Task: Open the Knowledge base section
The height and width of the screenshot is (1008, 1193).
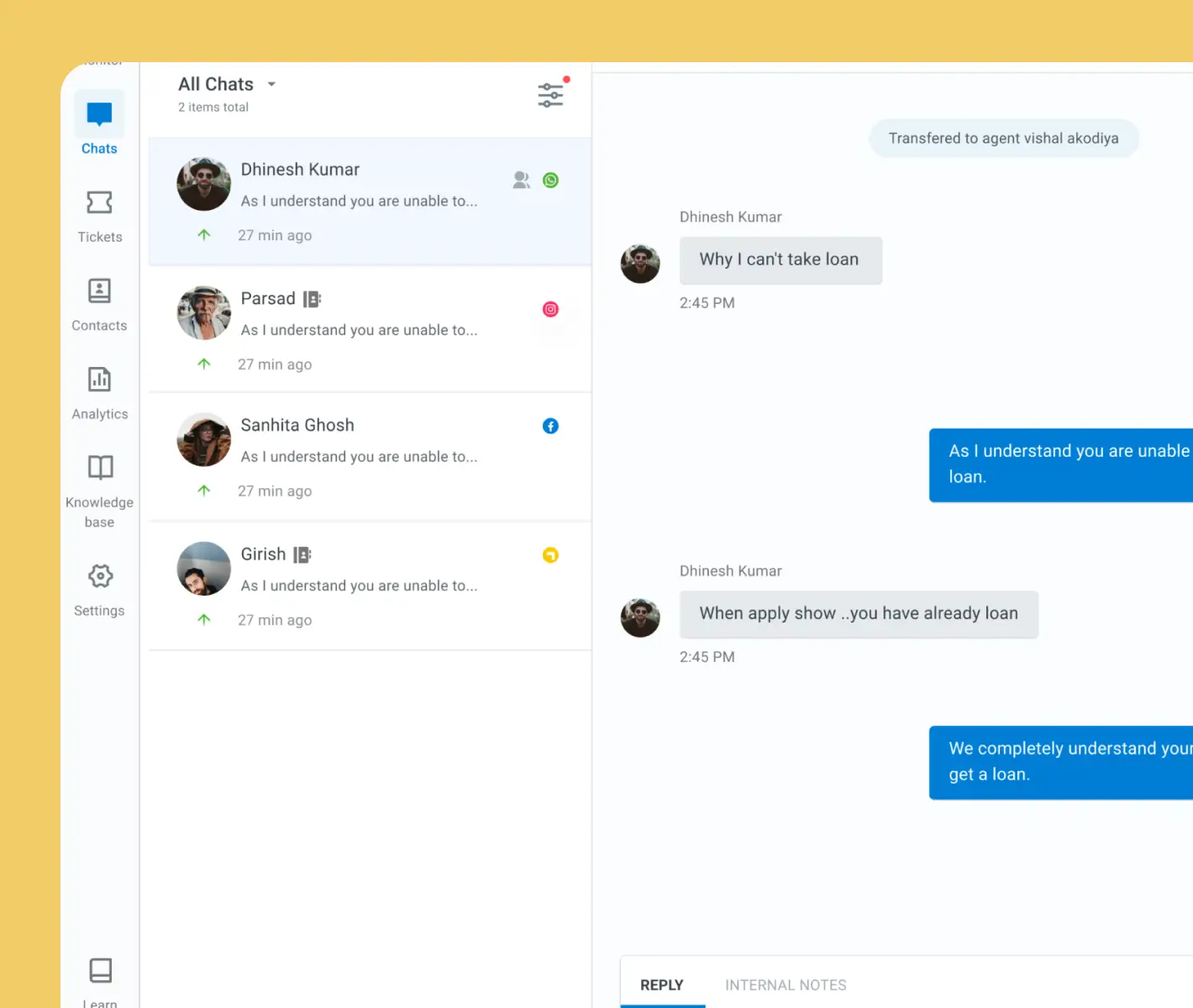Action: [x=99, y=489]
